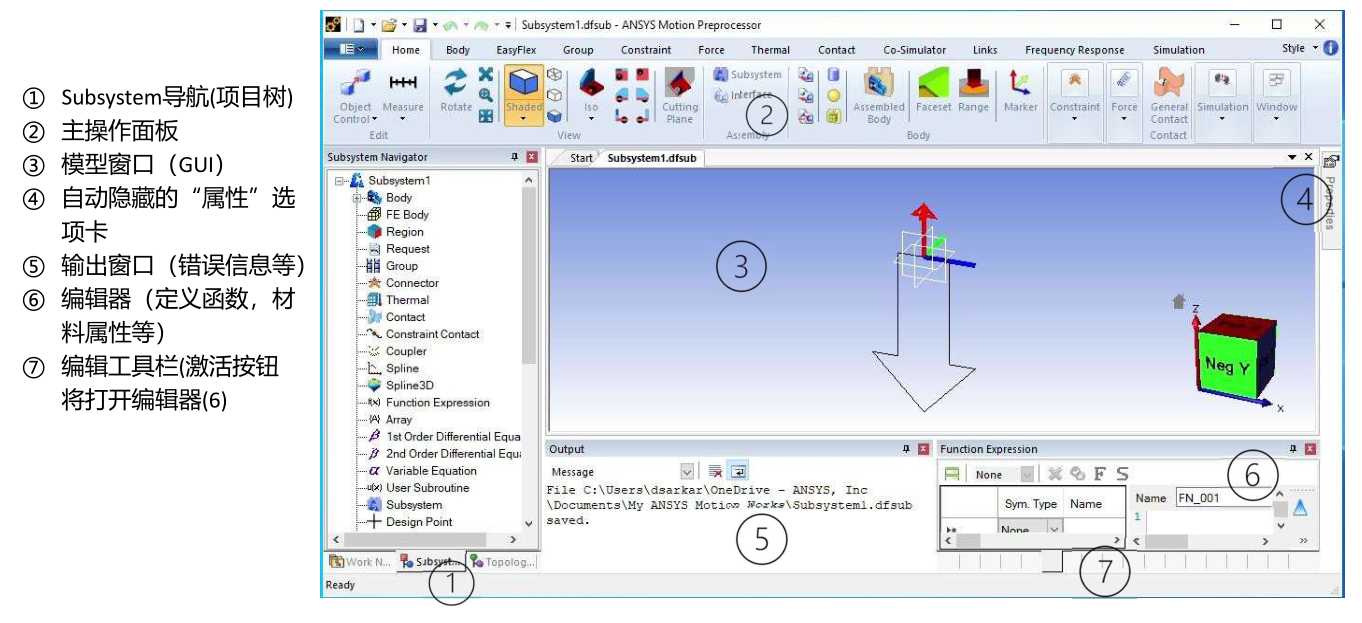Click the Subsystem Navigator vertical scrollbar
The height and width of the screenshot is (623, 1362).
tap(529, 350)
